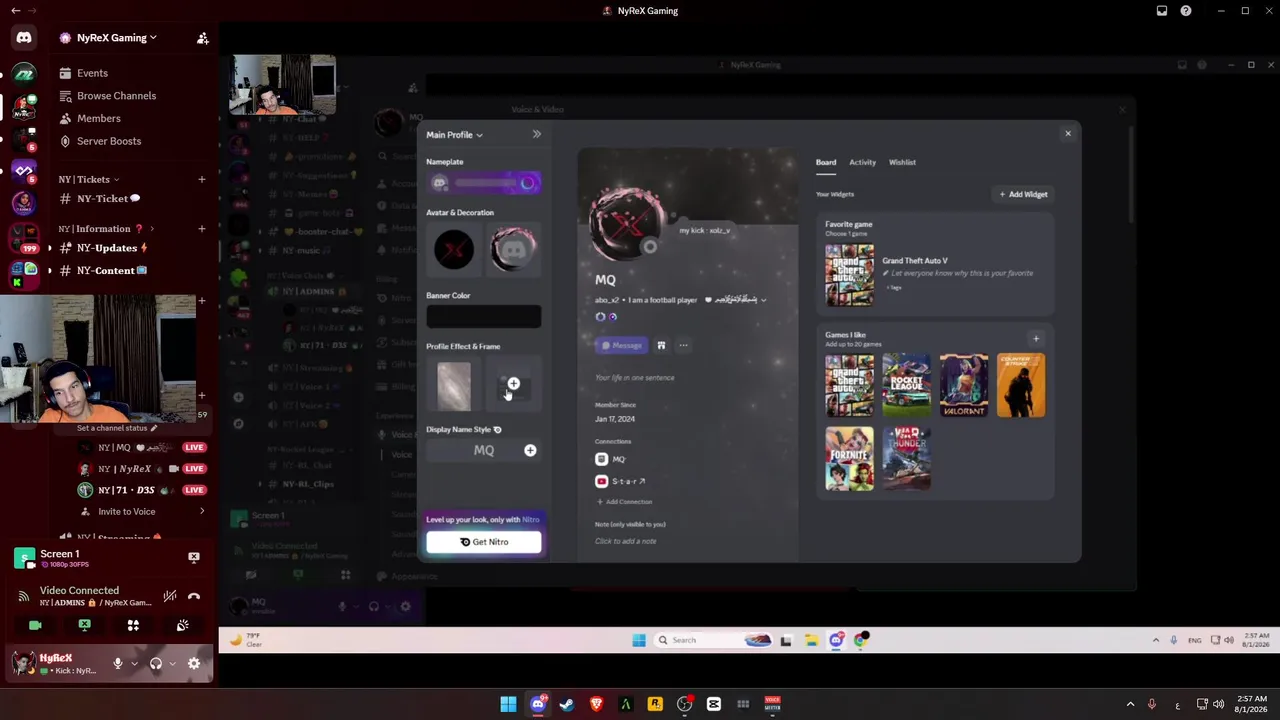Open Discord direct messages home icon
1280x720 pixels.
pos(24,38)
